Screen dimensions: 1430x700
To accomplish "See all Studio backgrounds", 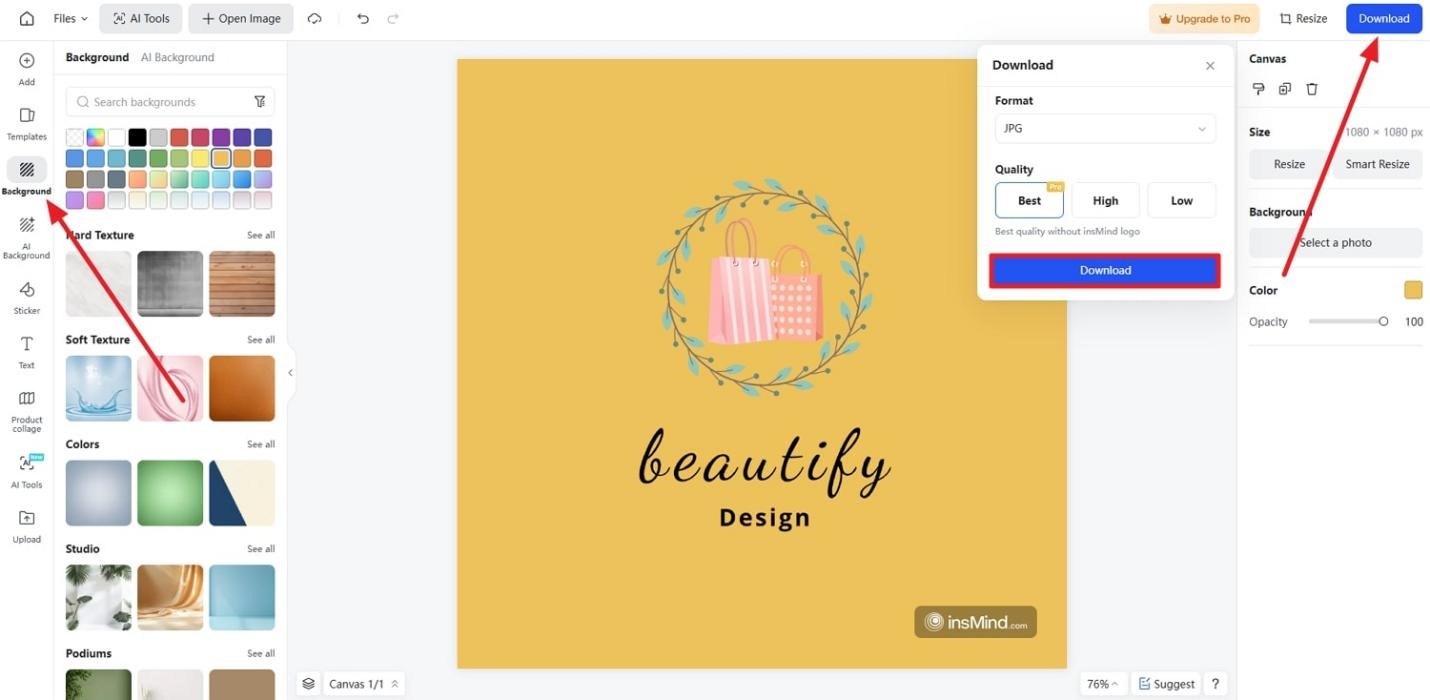I will click(x=261, y=549).
